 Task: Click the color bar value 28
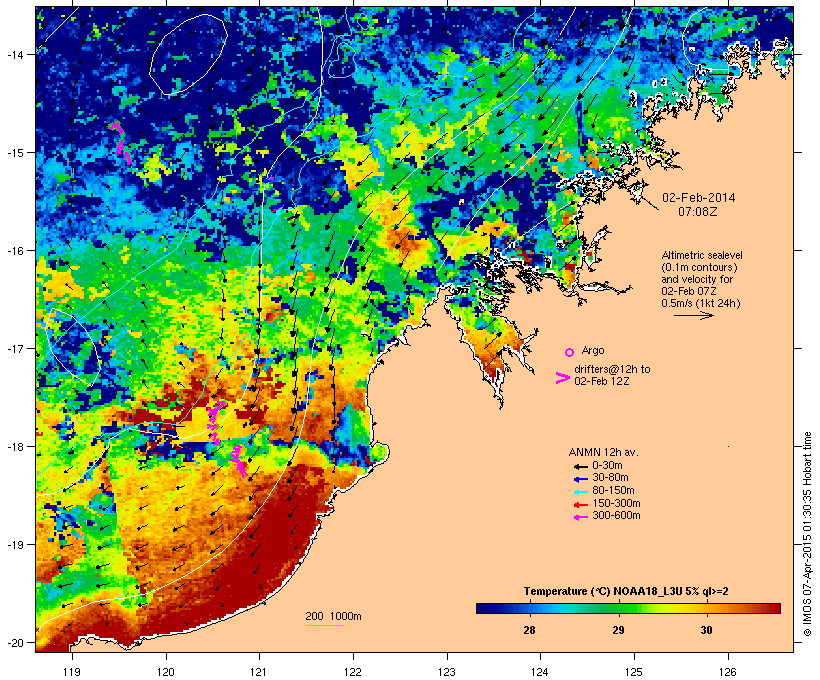pyautogui.click(x=529, y=630)
